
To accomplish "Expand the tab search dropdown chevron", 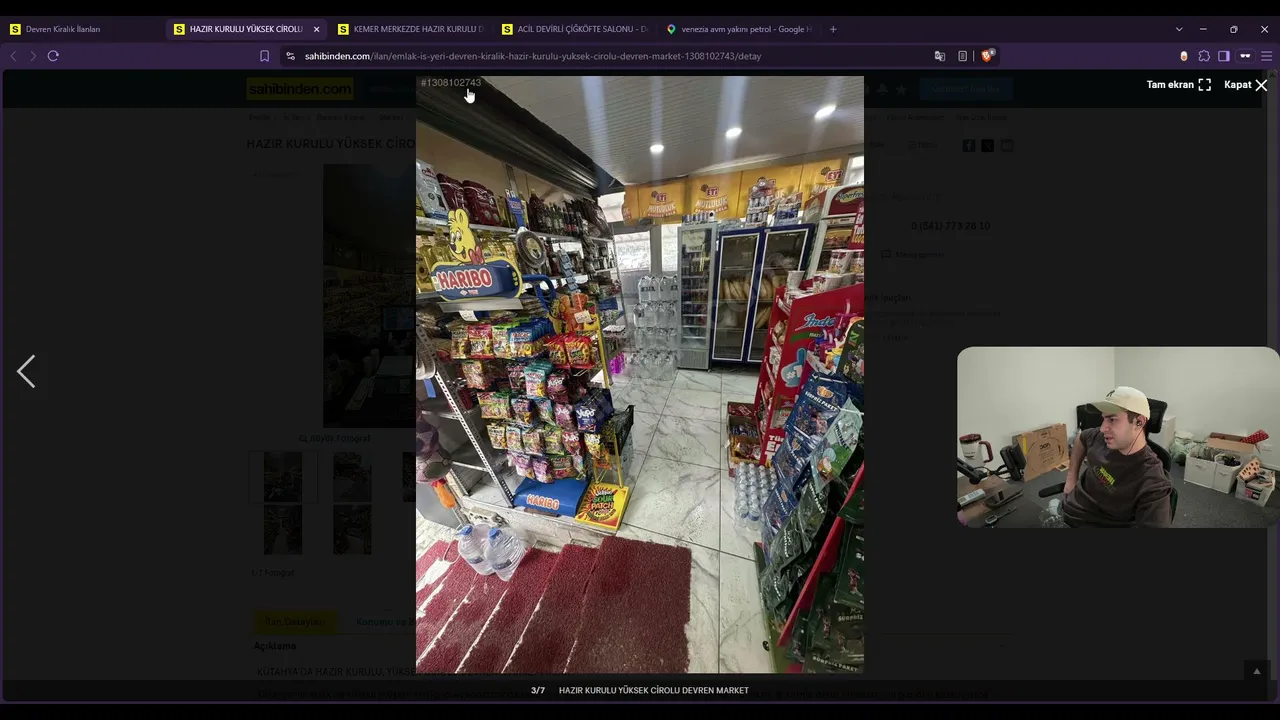I will [x=1179, y=29].
